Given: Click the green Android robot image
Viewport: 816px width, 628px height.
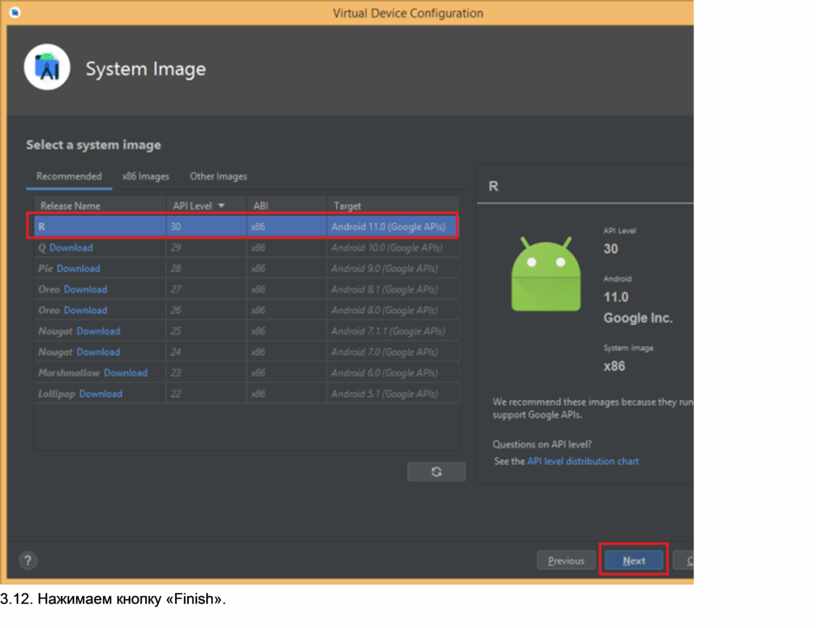Looking at the screenshot, I should [x=546, y=275].
